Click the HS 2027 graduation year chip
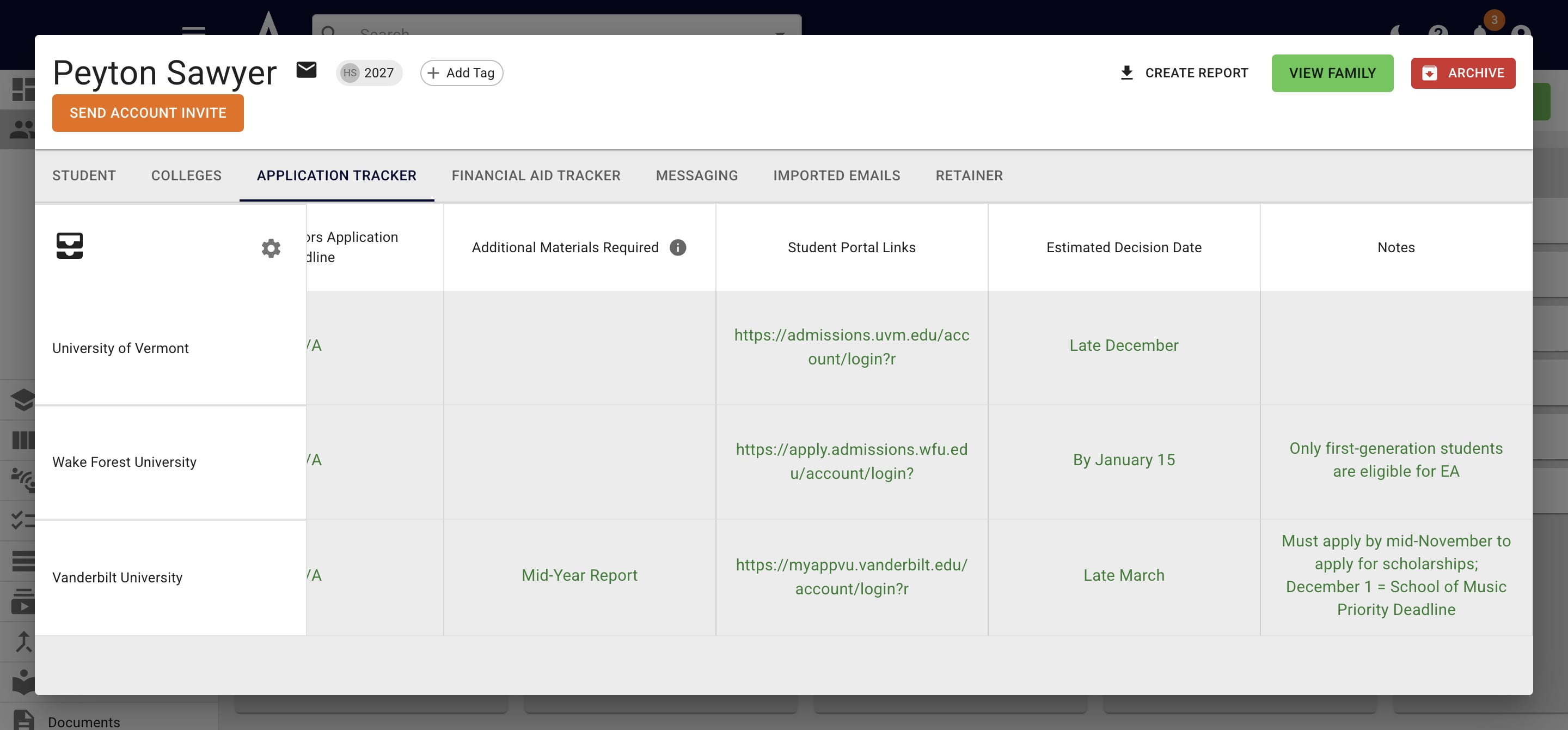 (x=369, y=73)
